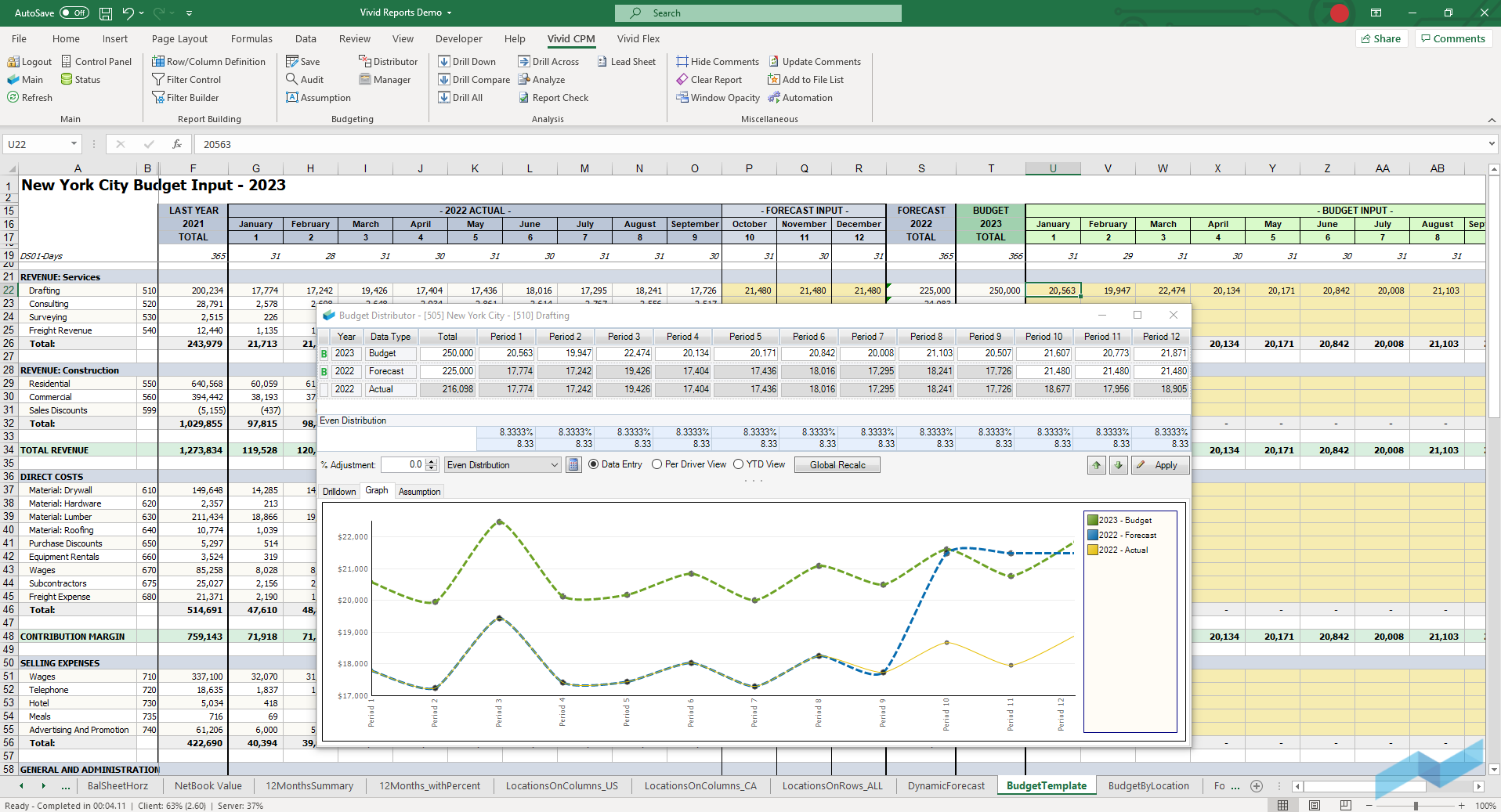Switch to the Drilldown tab
This screenshot has width=1501, height=812.
pyautogui.click(x=339, y=492)
